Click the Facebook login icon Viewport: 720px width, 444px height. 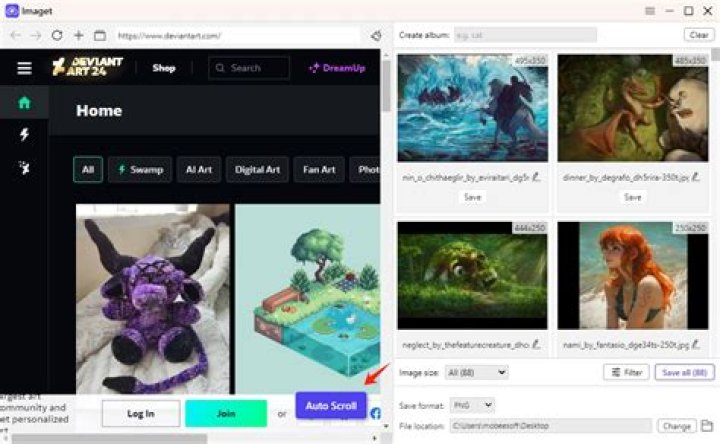click(x=375, y=413)
